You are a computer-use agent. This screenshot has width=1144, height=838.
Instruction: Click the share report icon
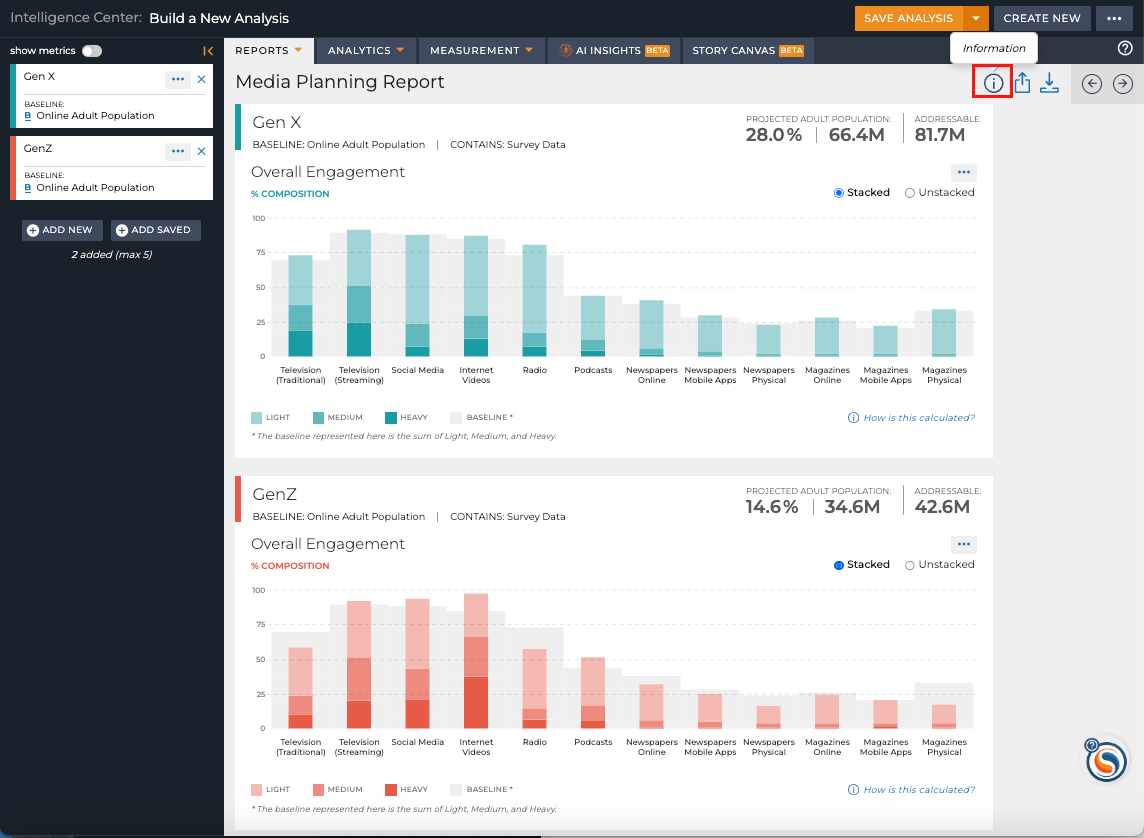(1022, 82)
